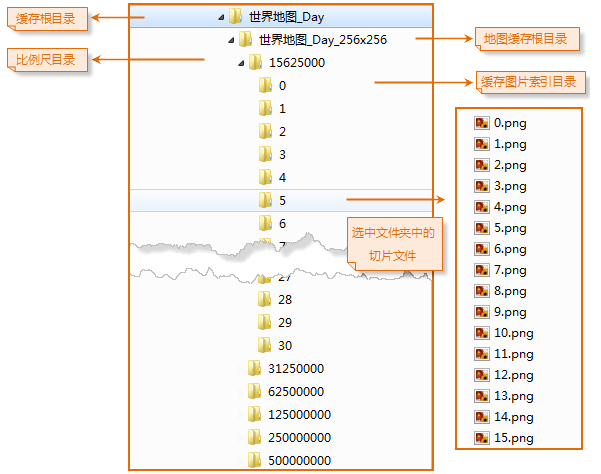The height and width of the screenshot is (474, 601).
Task: Click the image icon of 5.png
Action: (482, 228)
